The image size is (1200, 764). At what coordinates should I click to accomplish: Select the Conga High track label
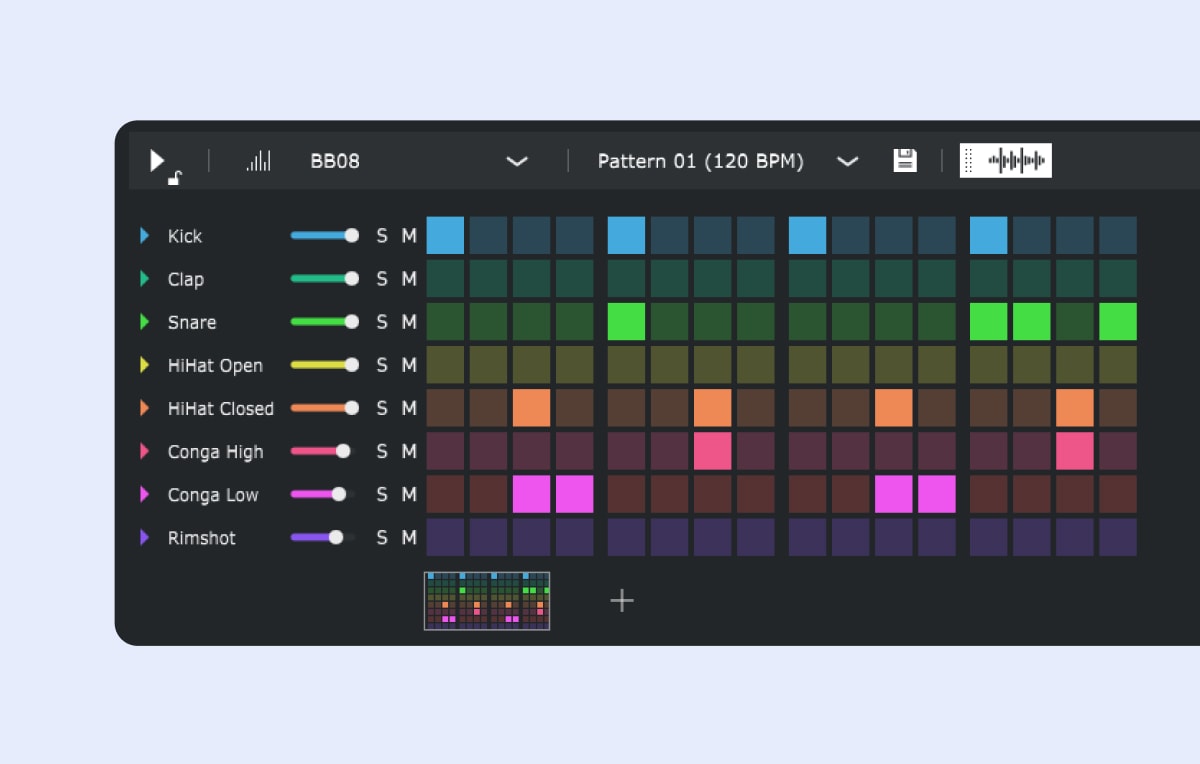215,452
